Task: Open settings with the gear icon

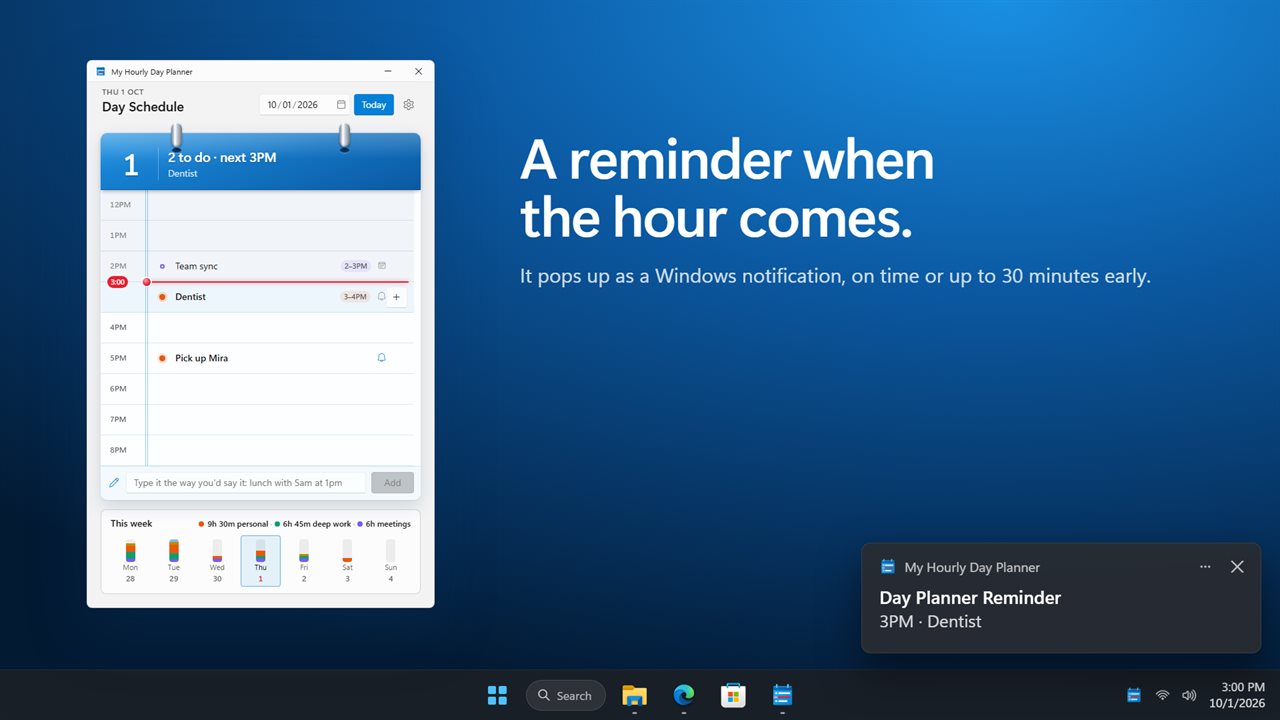Action: click(408, 105)
